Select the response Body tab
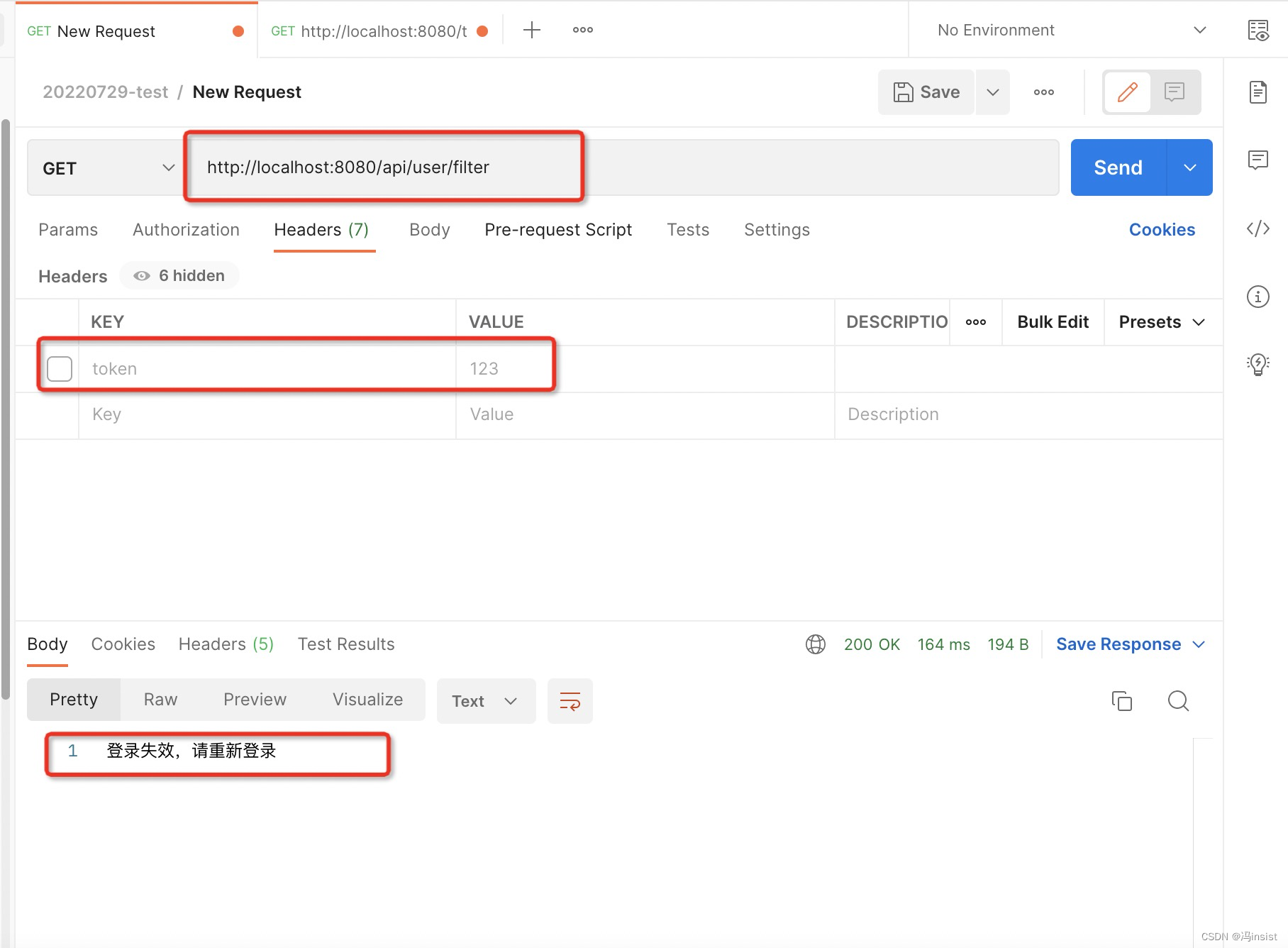The image size is (1288, 948). 48,644
